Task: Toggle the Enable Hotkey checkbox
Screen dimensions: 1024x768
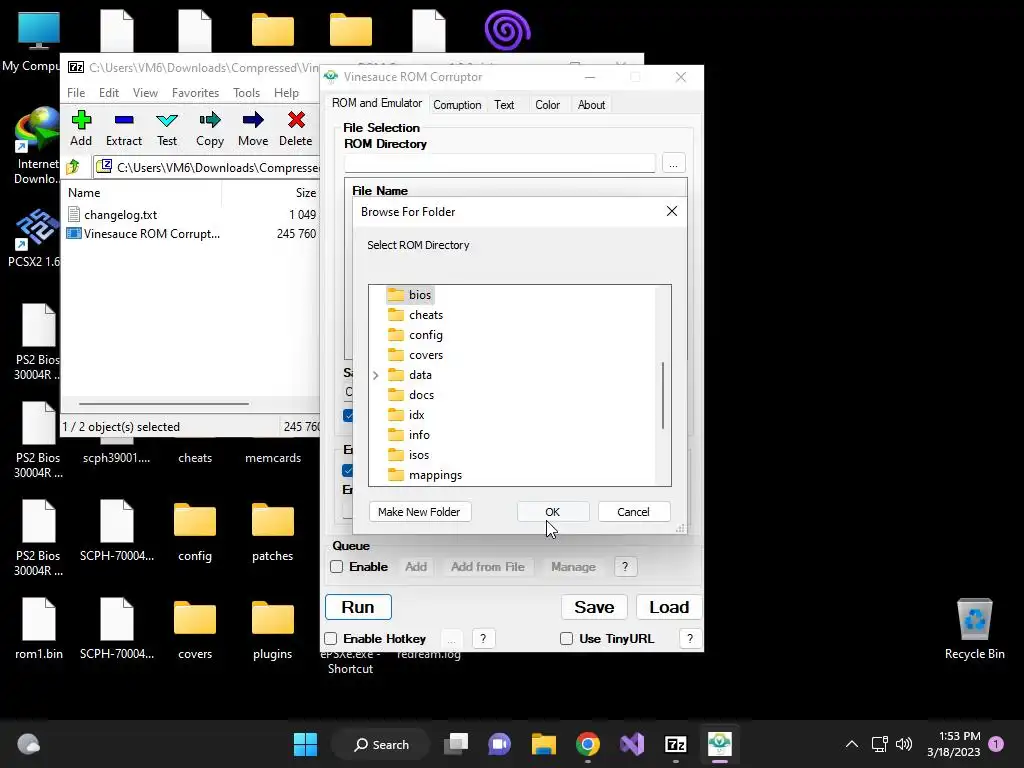Action: pos(331,639)
